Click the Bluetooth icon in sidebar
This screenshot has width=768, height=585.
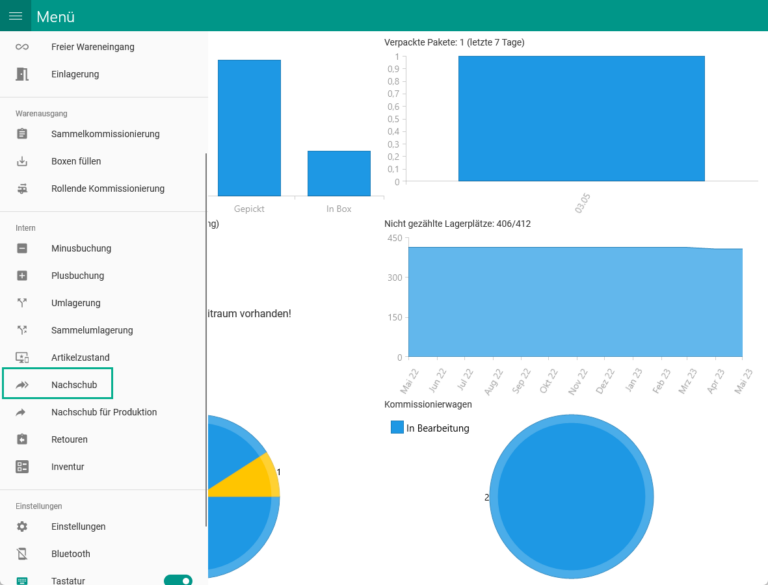(x=22, y=553)
